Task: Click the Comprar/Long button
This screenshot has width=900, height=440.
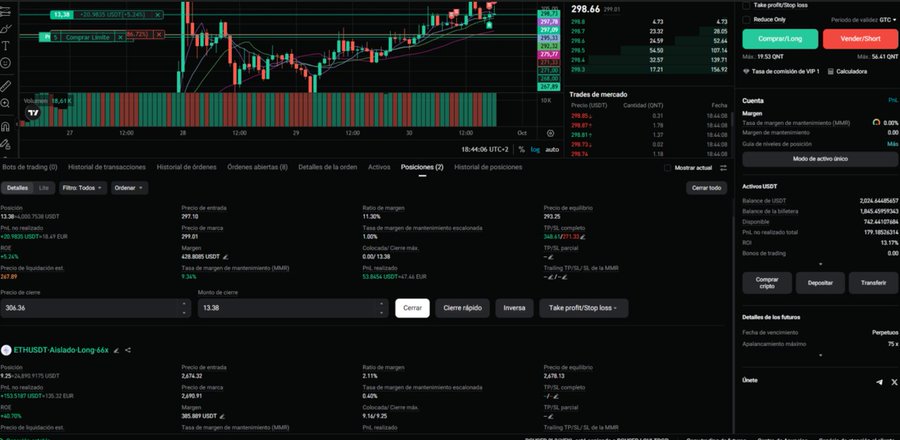Action: pos(780,39)
